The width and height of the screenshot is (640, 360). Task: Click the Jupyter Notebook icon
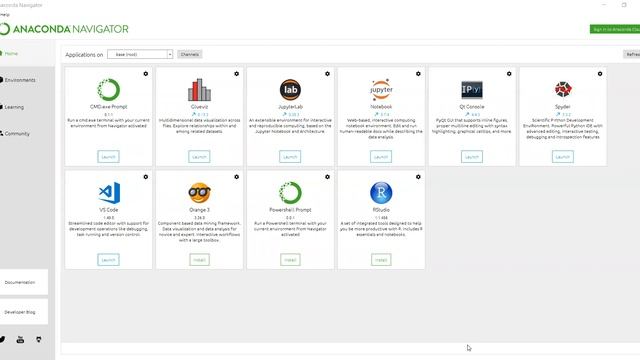coord(381,90)
